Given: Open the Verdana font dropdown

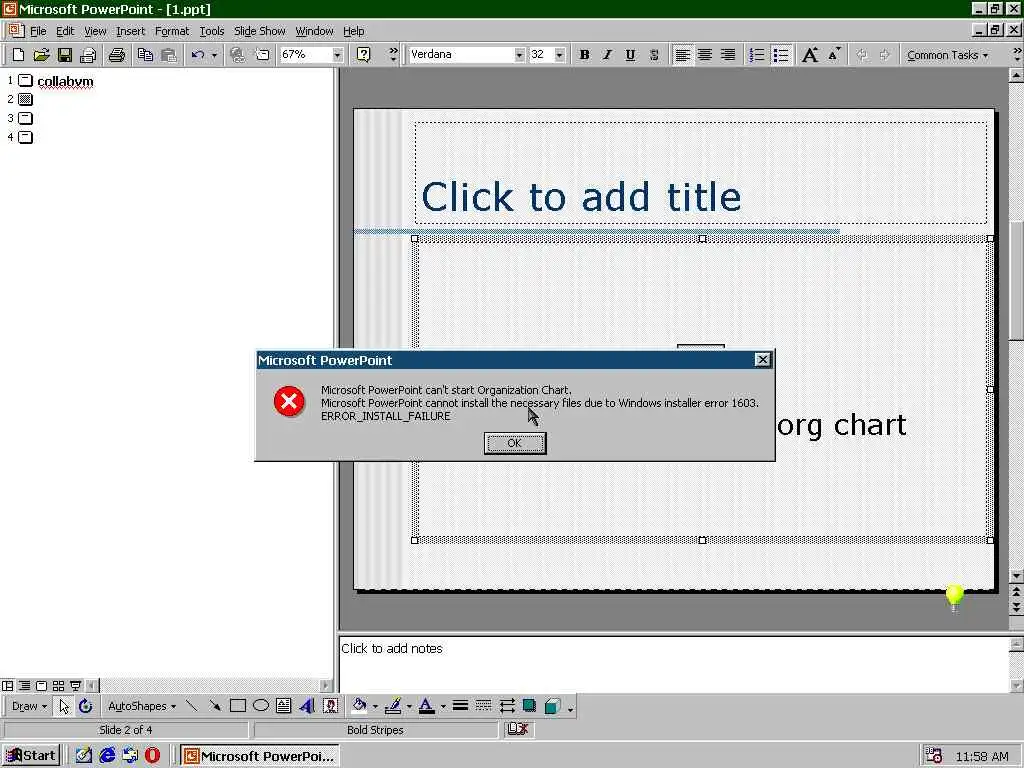Looking at the screenshot, I should pos(519,55).
